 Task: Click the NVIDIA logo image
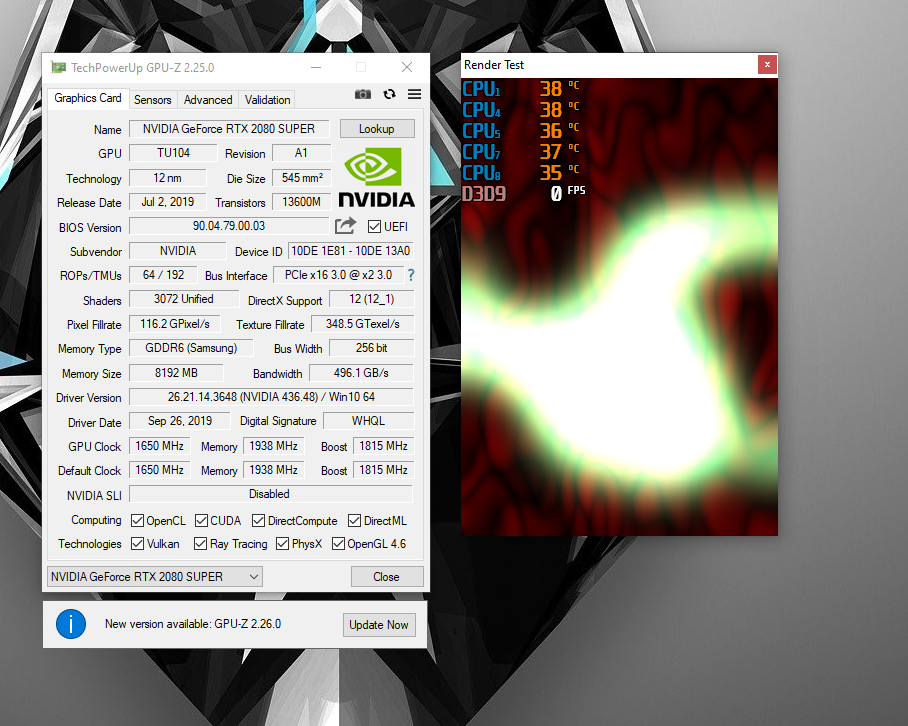pyautogui.click(x=376, y=177)
